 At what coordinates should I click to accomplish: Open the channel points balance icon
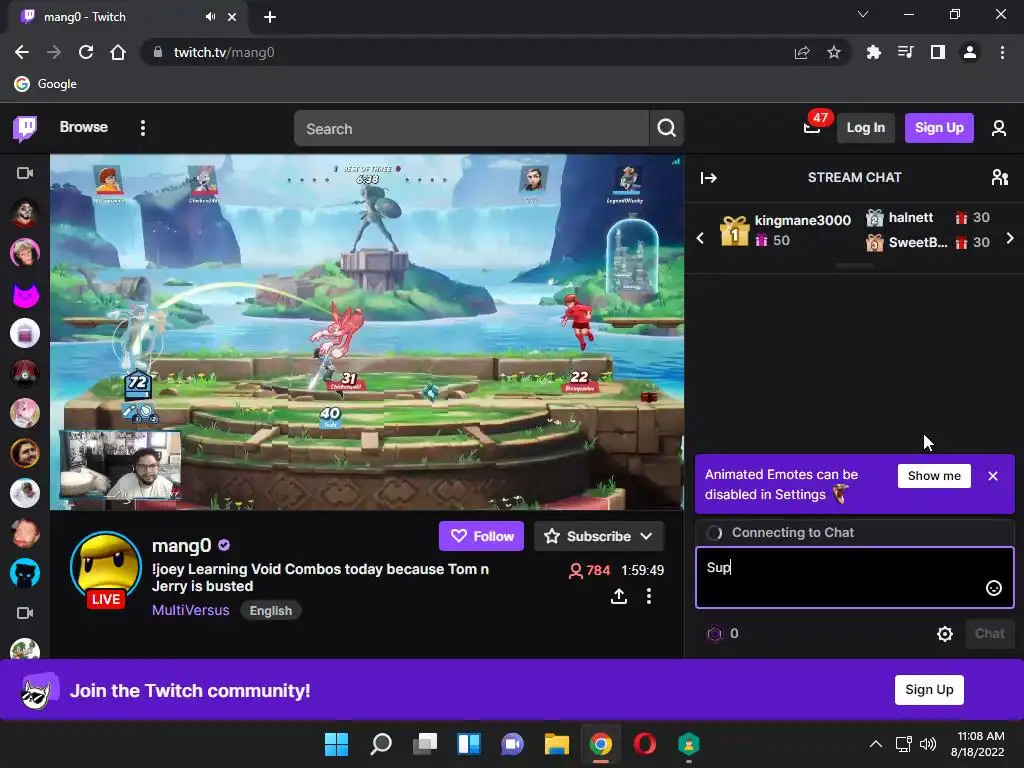[x=715, y=633]
